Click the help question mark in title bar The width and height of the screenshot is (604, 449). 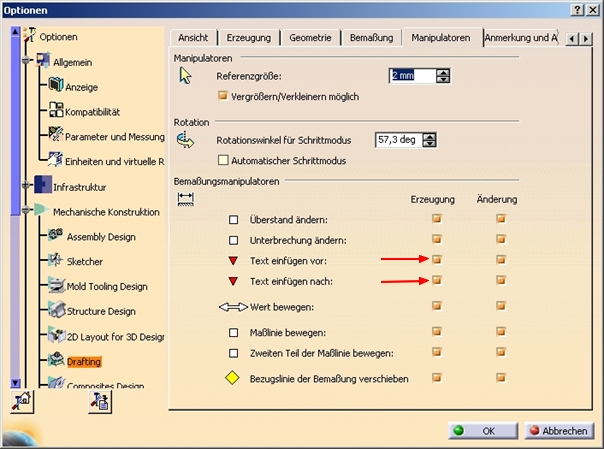(x=577, y=10)
